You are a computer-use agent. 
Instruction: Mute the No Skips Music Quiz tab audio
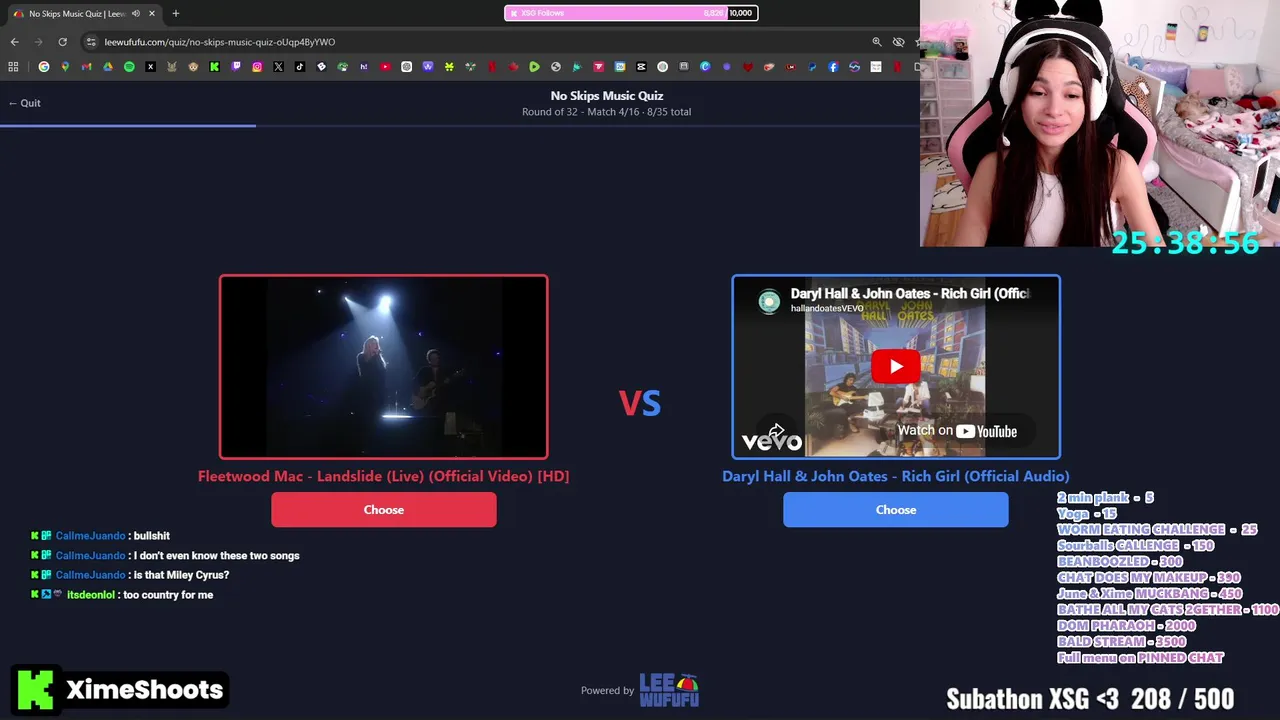136,13
